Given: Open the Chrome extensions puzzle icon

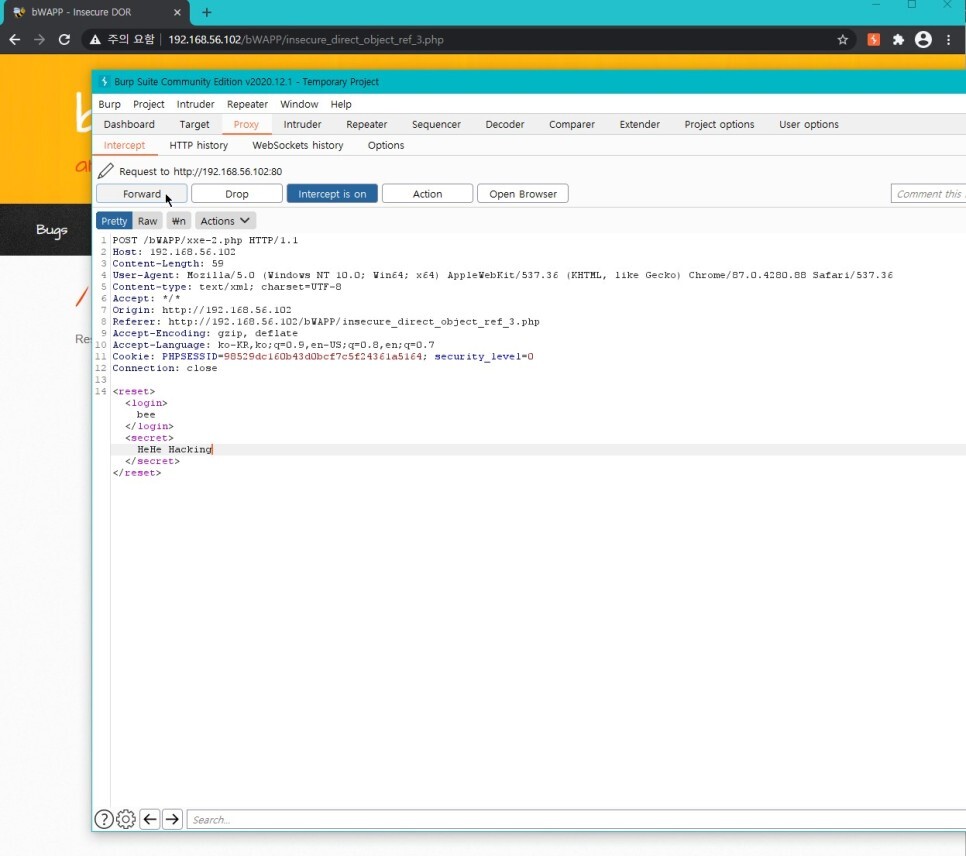Looking at the screenshot, I should tap(898, 39).
